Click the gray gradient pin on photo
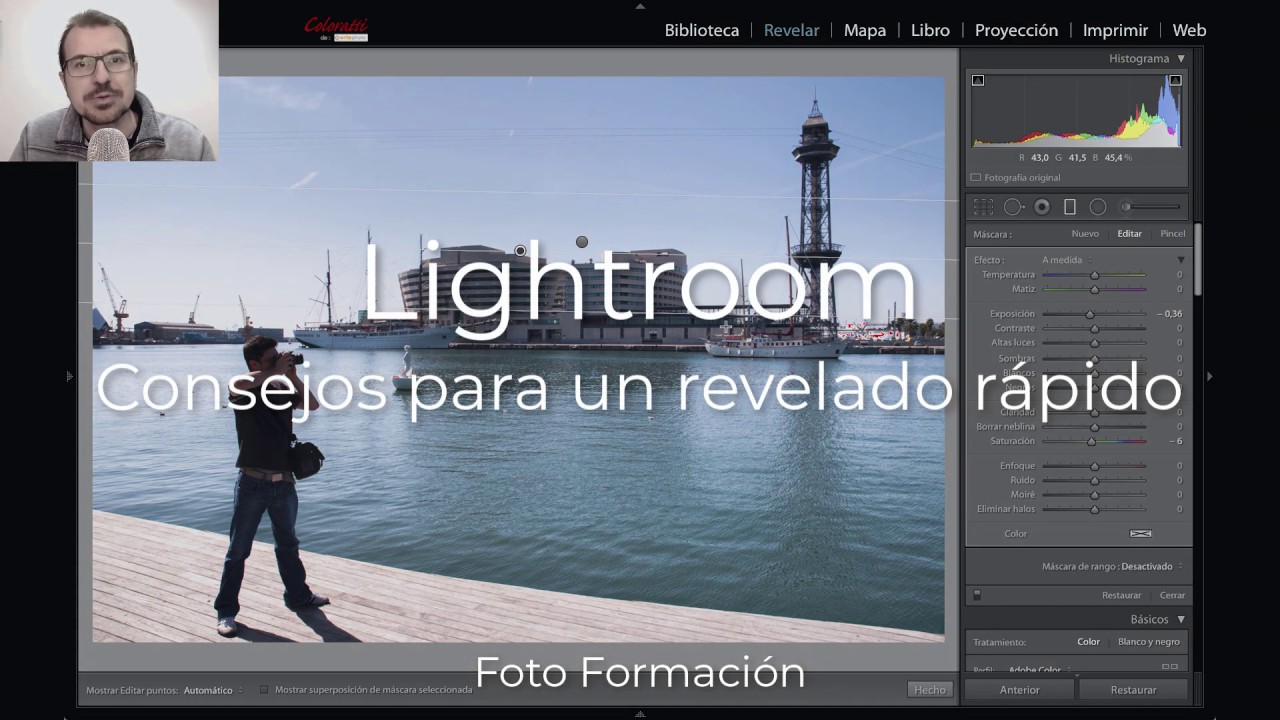Screen dimensions: 1280x720 [582, 242]
